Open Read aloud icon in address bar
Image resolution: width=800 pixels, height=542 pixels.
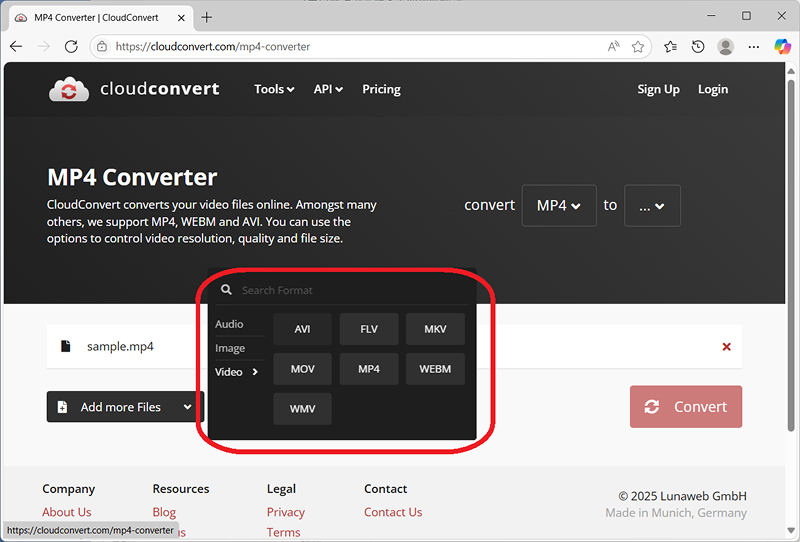click(614, 46)
